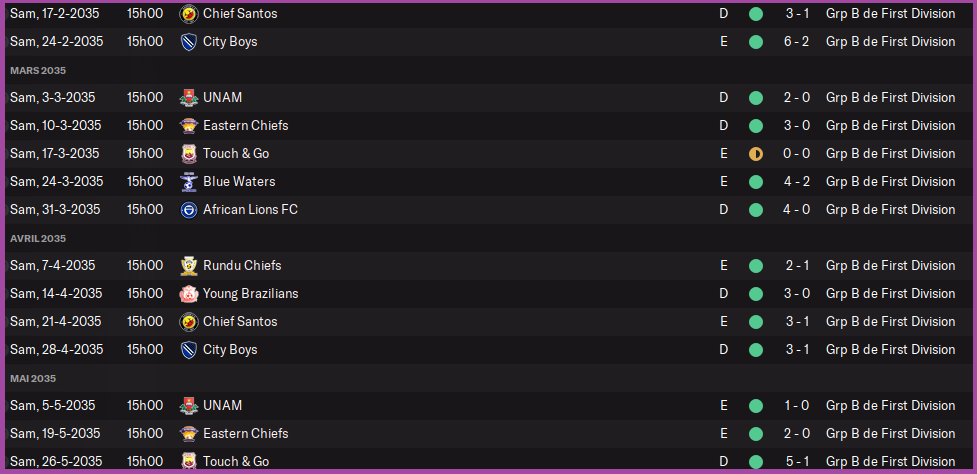This screenshot has width=977, height=474.
Task: Click Rundu Chiefs club badge
Action: point(188,266)
